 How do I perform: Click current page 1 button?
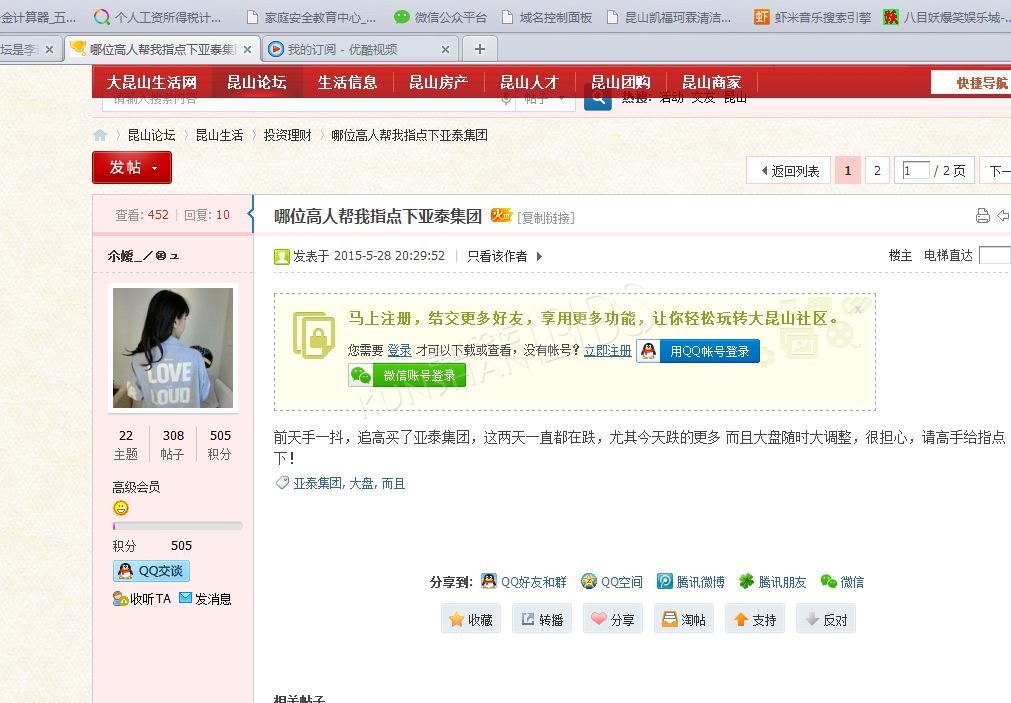point(848,171)
